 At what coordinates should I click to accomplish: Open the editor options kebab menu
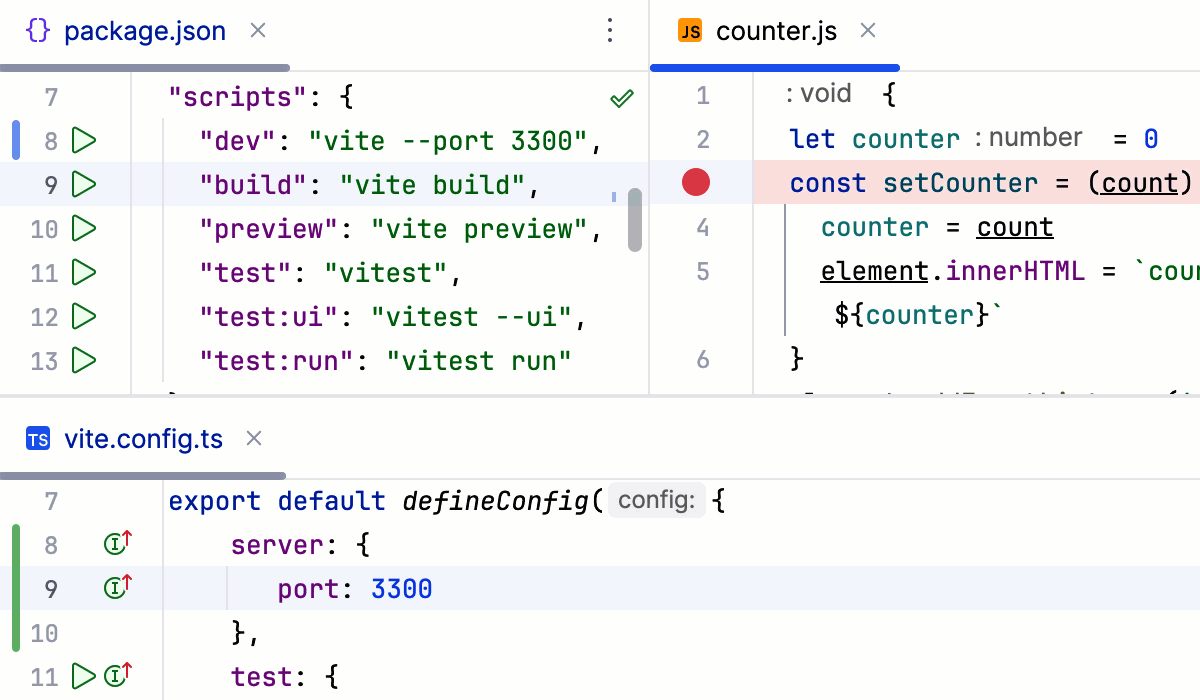(610, 31)
